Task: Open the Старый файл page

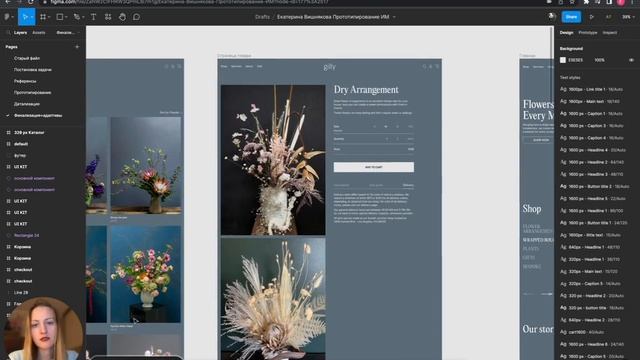Action: click(27, 58)
